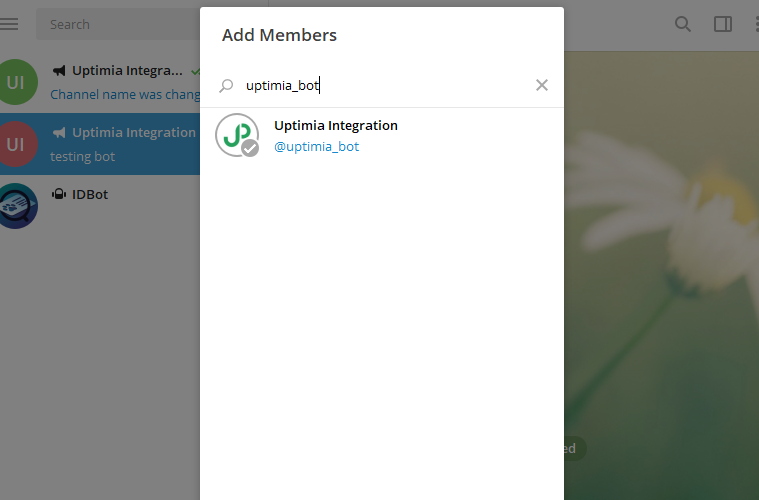
Task: Open the hamburger main menu
Action: point(10,24)
